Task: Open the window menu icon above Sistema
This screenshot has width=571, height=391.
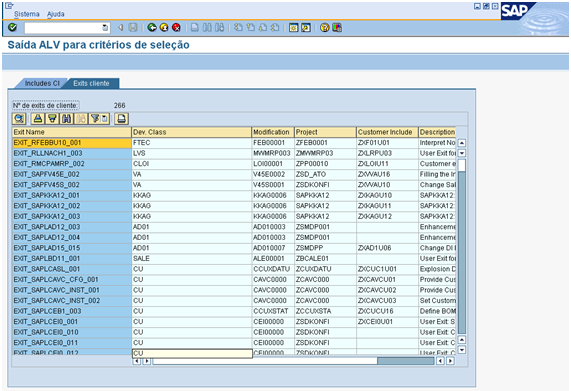Action: pyautogui.click(x=9, y=5)
